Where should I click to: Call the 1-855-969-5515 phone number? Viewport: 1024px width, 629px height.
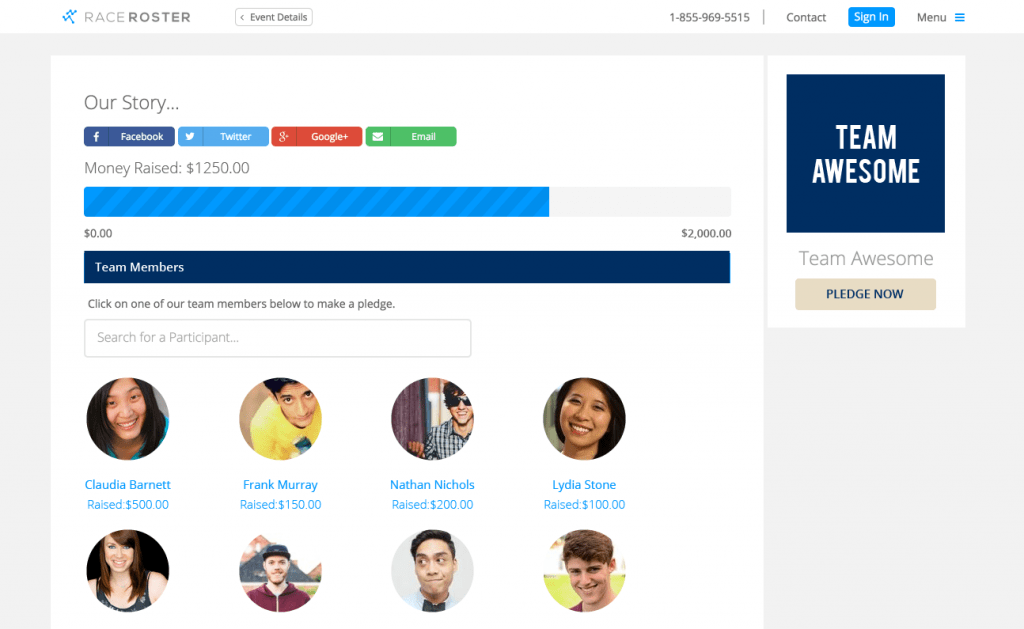pos(709,17)
